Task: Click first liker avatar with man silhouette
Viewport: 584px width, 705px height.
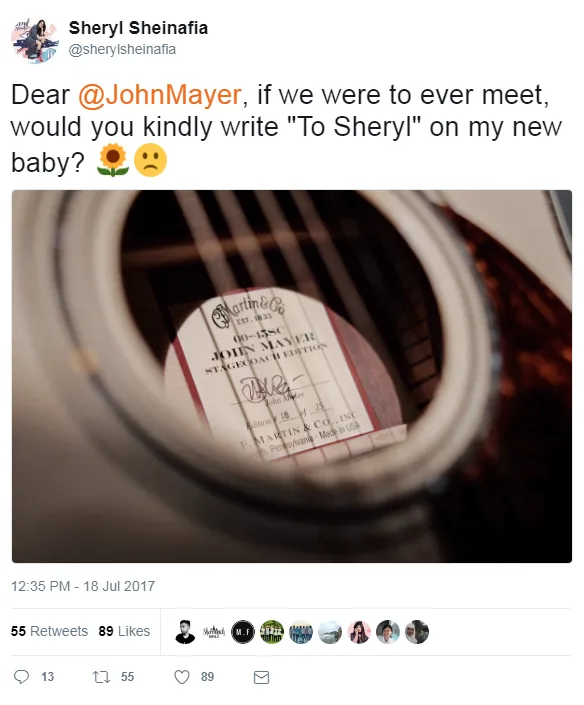Action: [185, 632]
